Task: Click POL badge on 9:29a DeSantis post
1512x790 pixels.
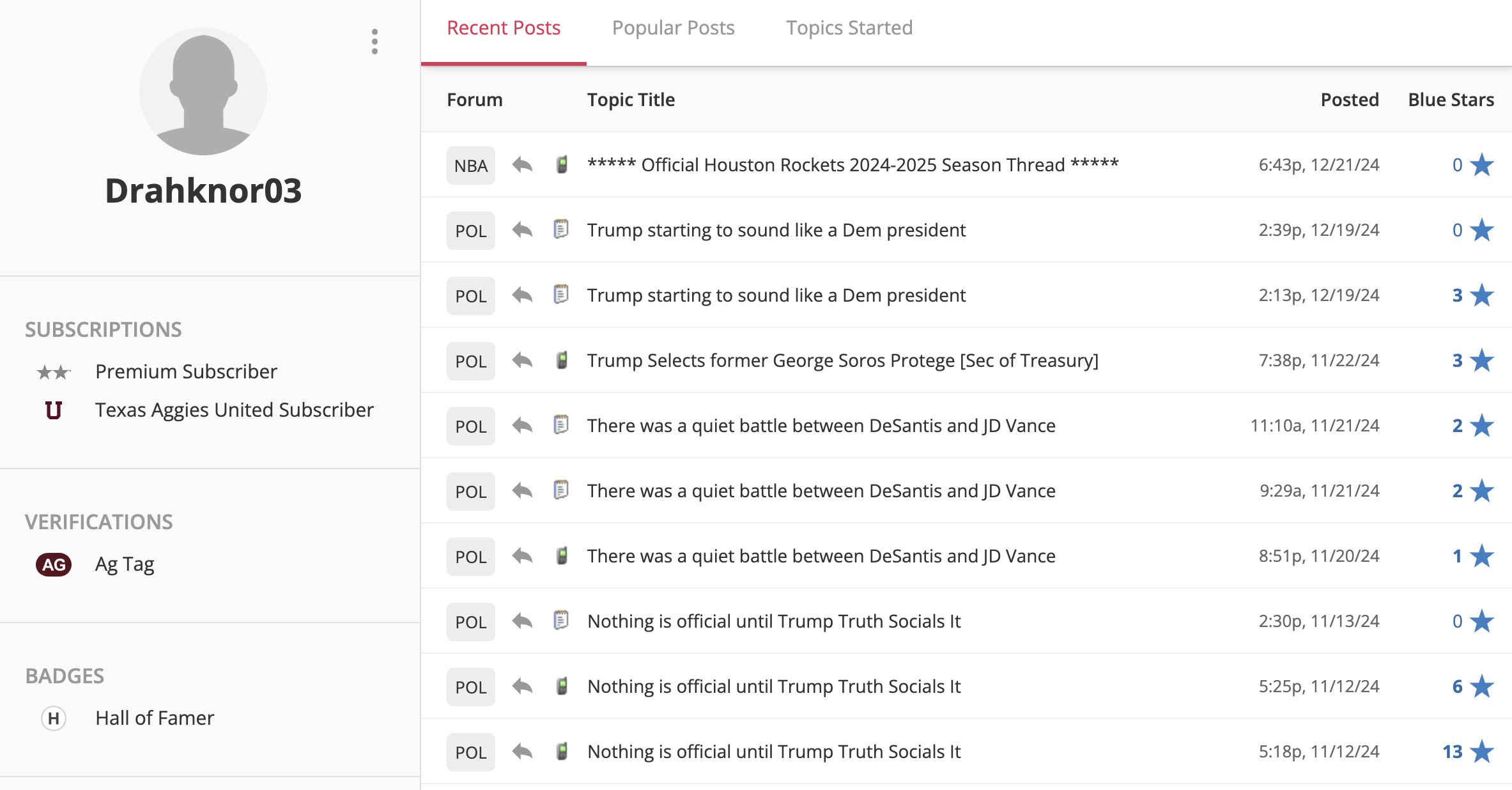Action: [470, 492]
